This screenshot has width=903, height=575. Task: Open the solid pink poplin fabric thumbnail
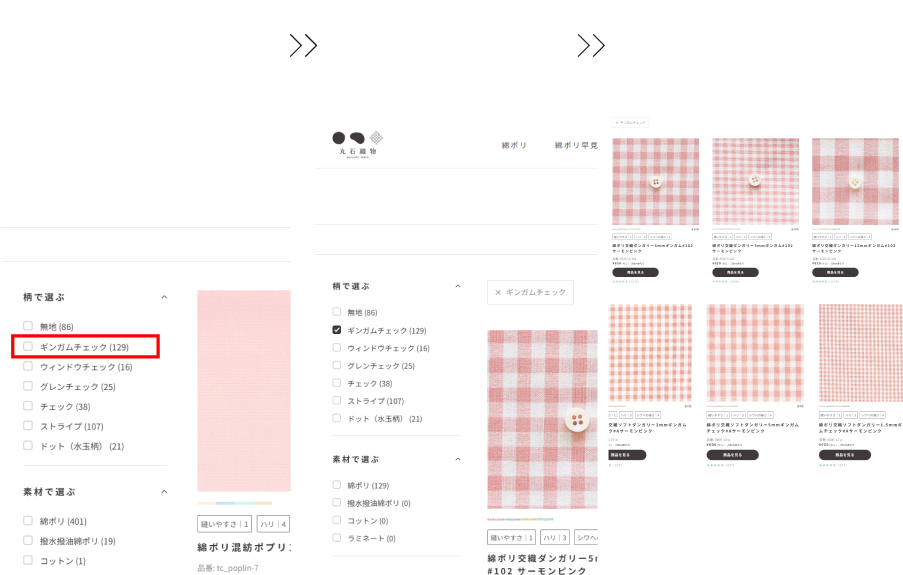(244, 390)
